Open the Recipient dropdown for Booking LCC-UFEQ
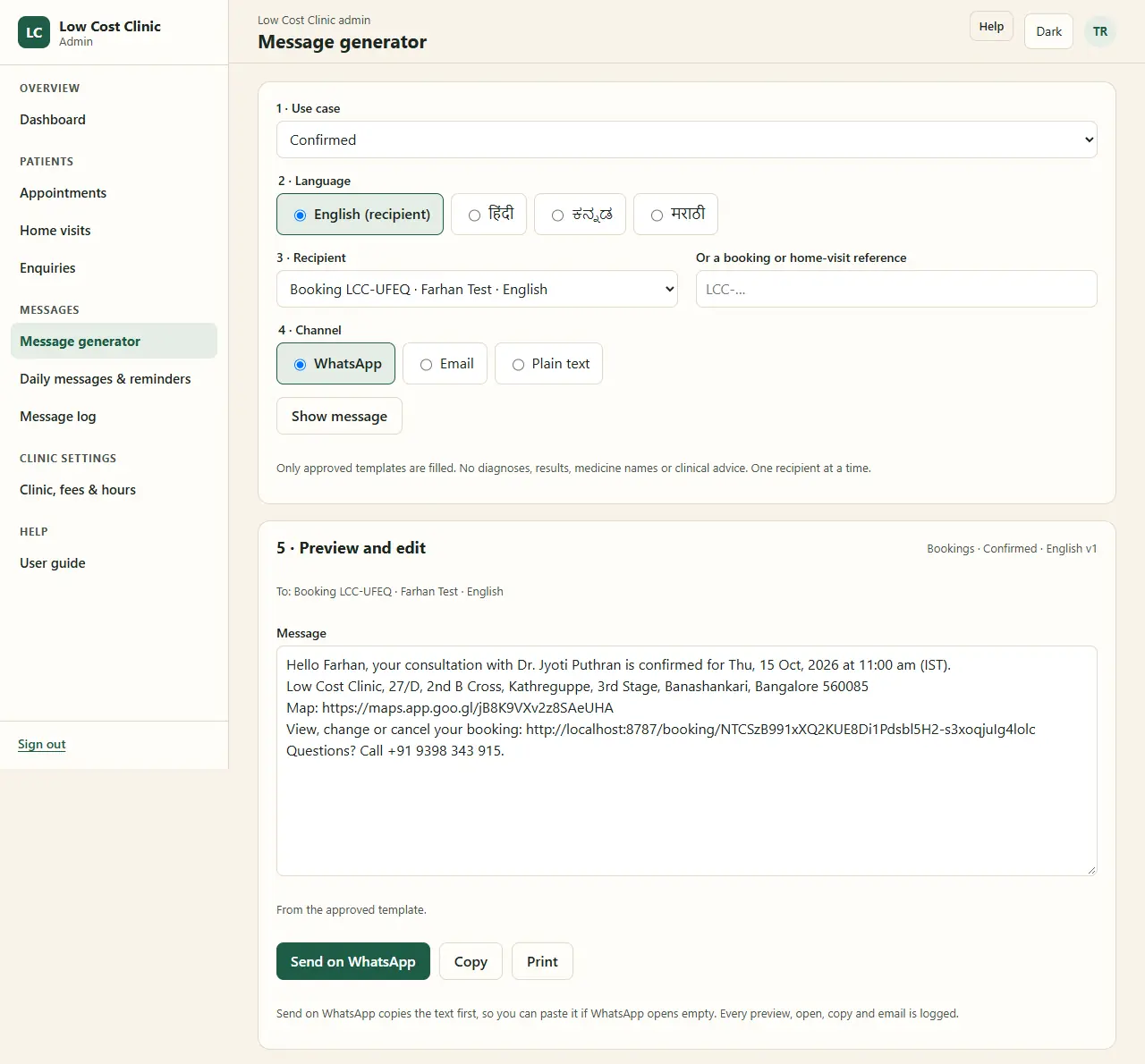The height and width of the screenshot is (1064, 1145). point(477,289)
